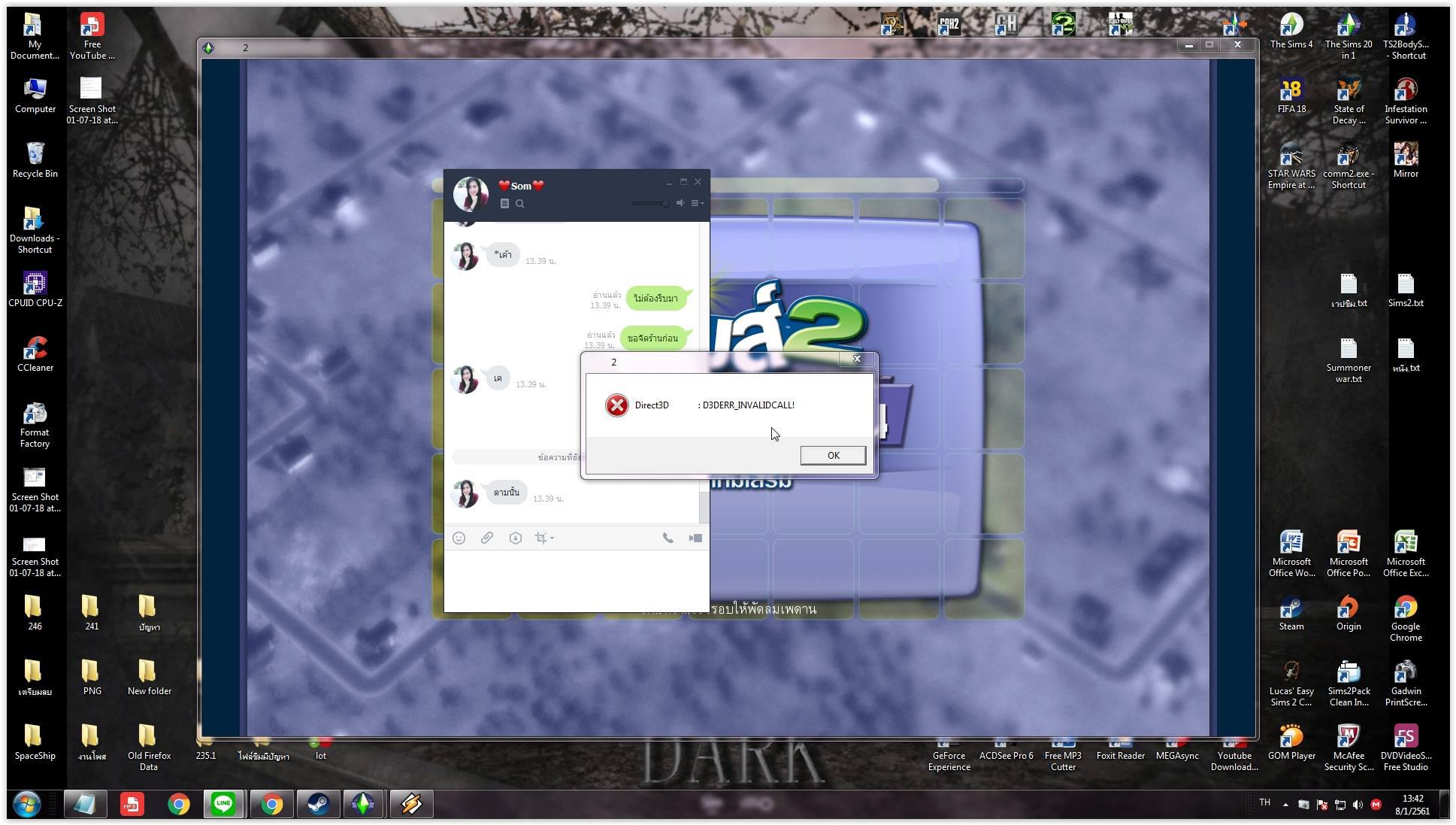
Task: Click the paperclip attach file icon
Action: pyautogui.click(x=487, y=538)
